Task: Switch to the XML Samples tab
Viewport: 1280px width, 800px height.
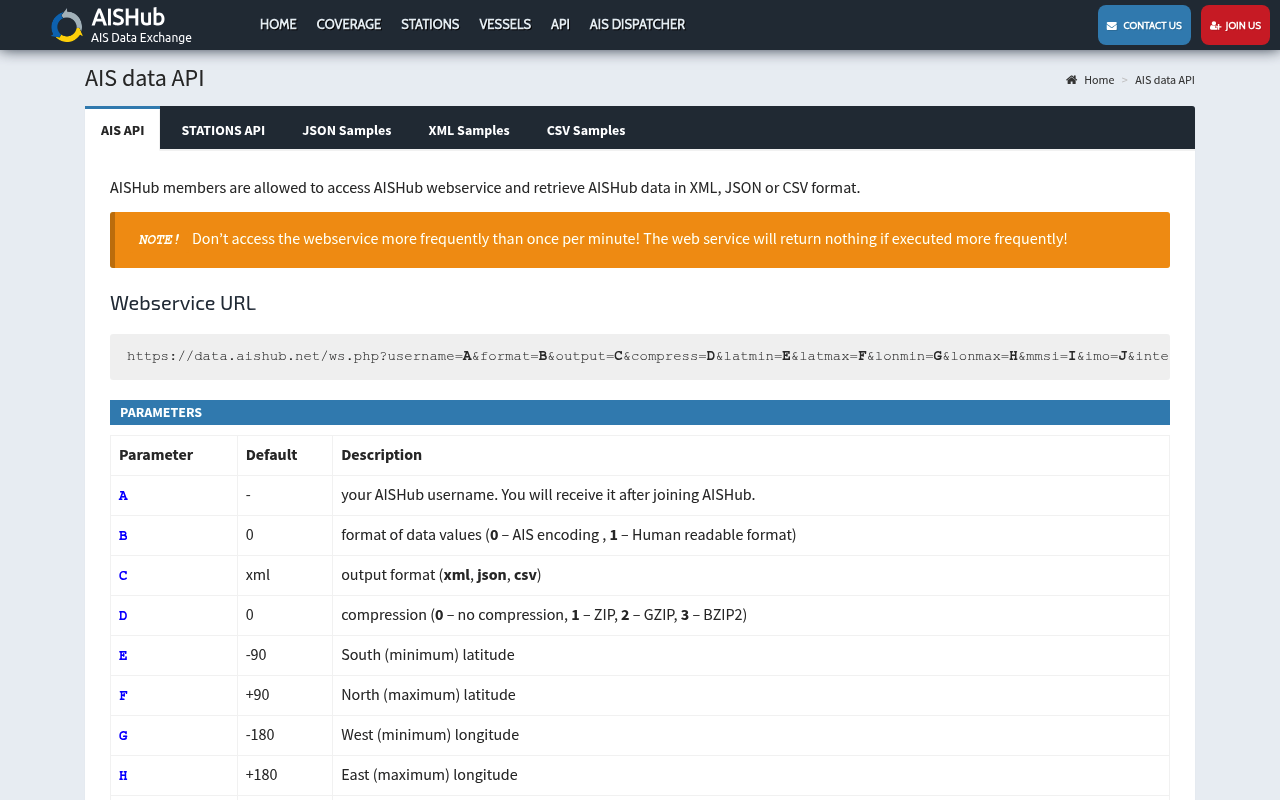Action: point(469,130)
